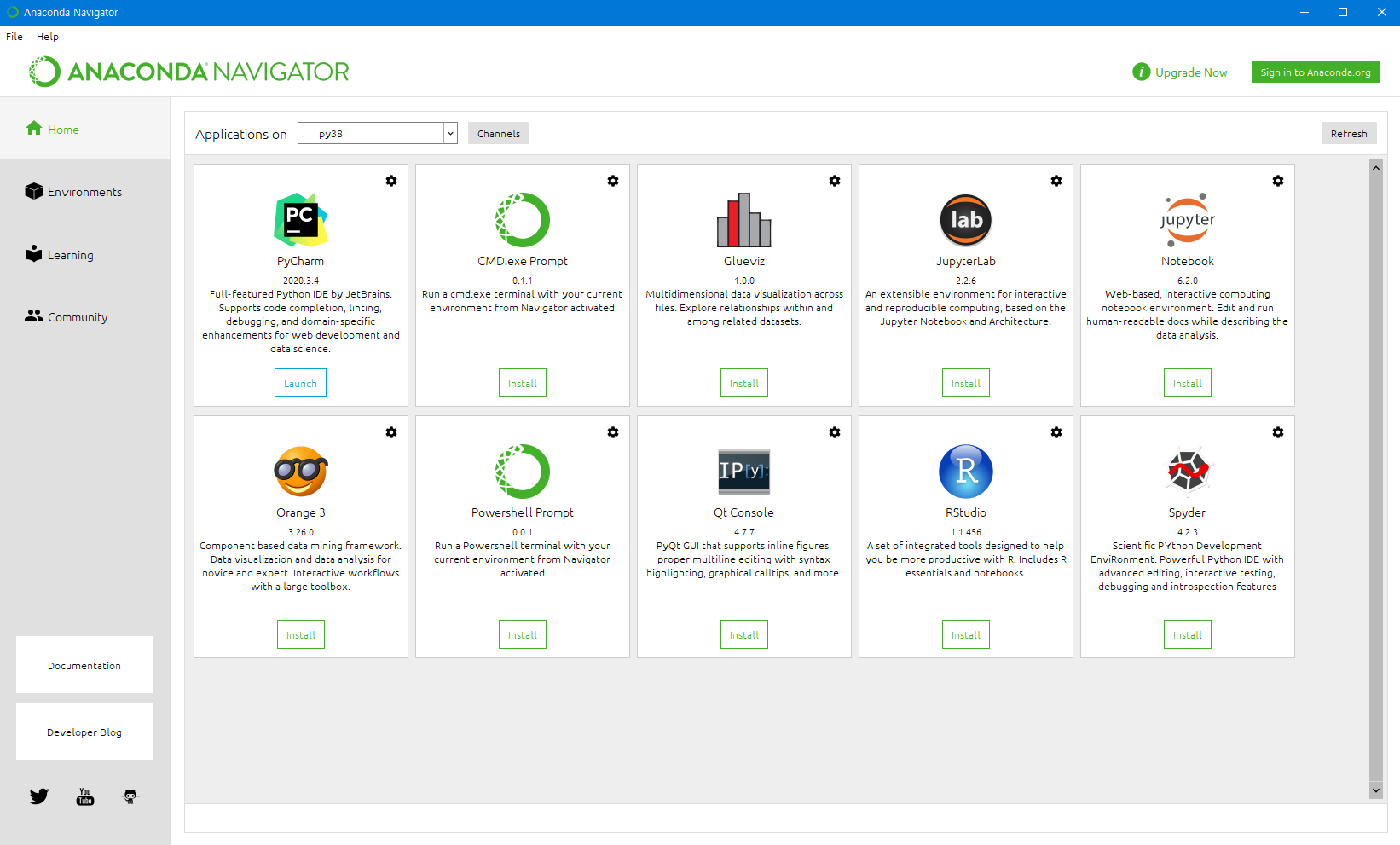Open the Developer Blog link
This screenshot has height=845, width=1400.
[84, 732]
